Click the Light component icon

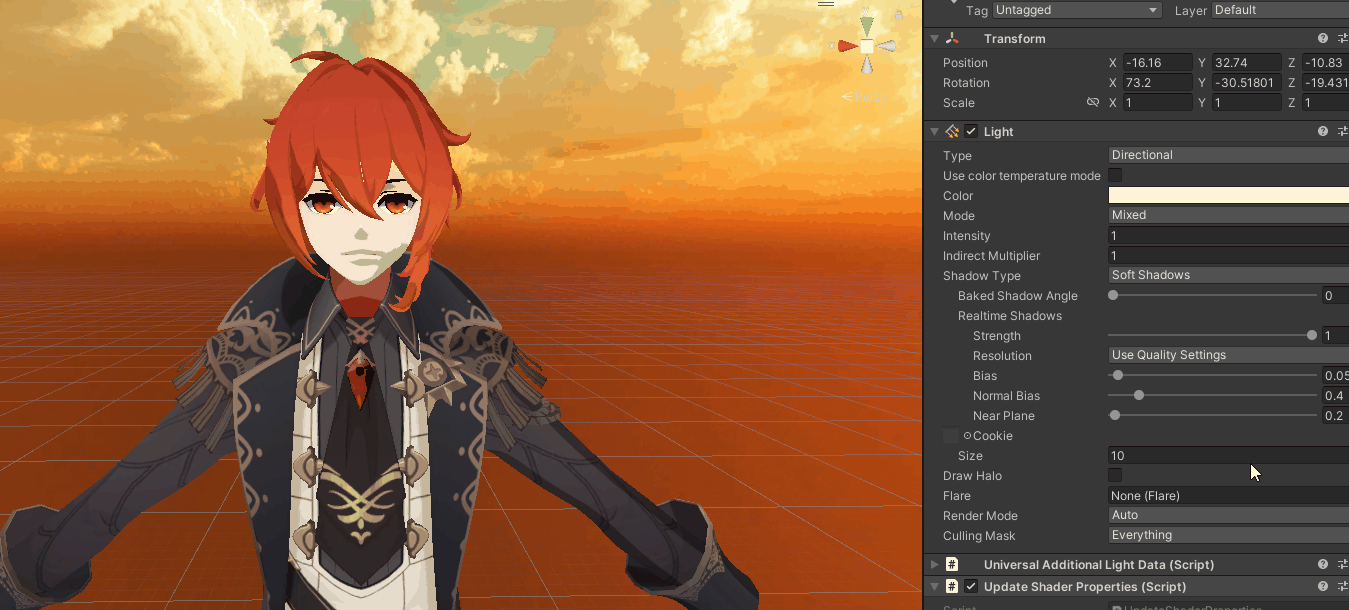[x=952, y=131]
